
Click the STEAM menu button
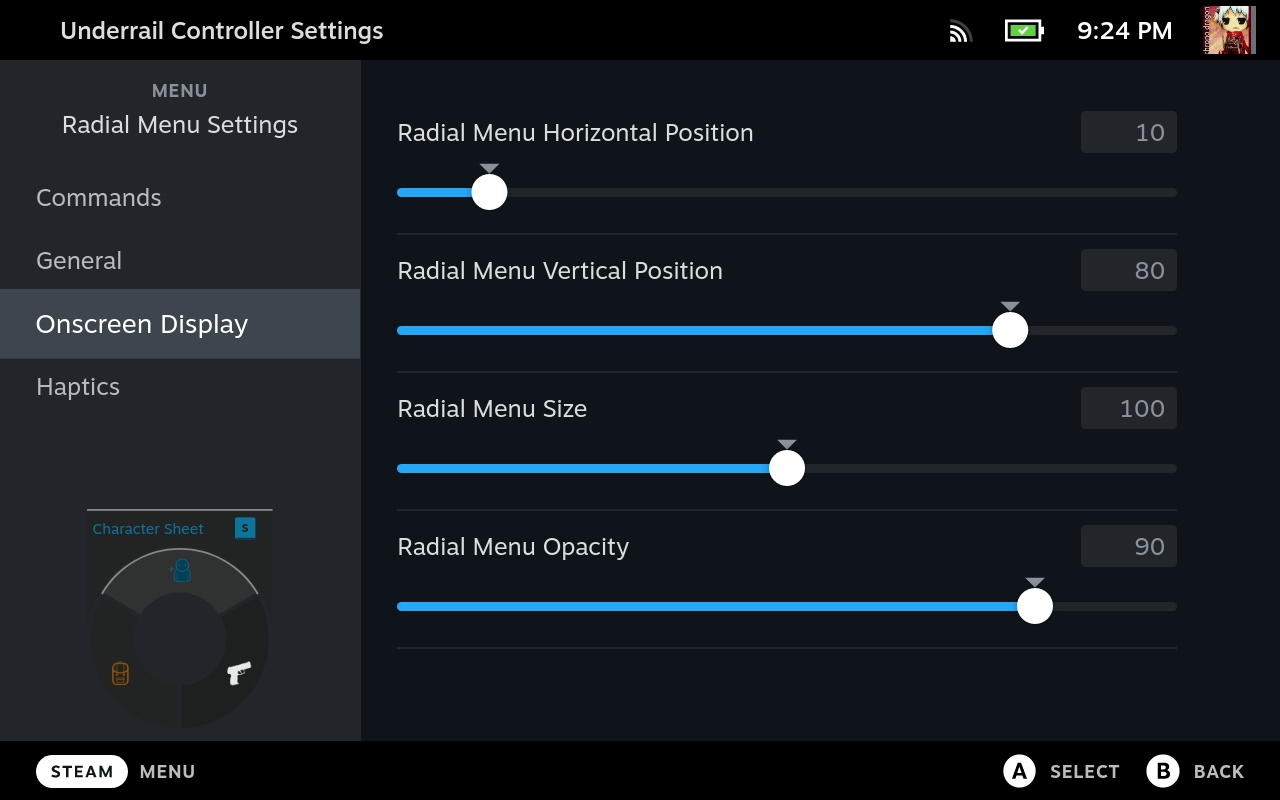click(82, 771)
